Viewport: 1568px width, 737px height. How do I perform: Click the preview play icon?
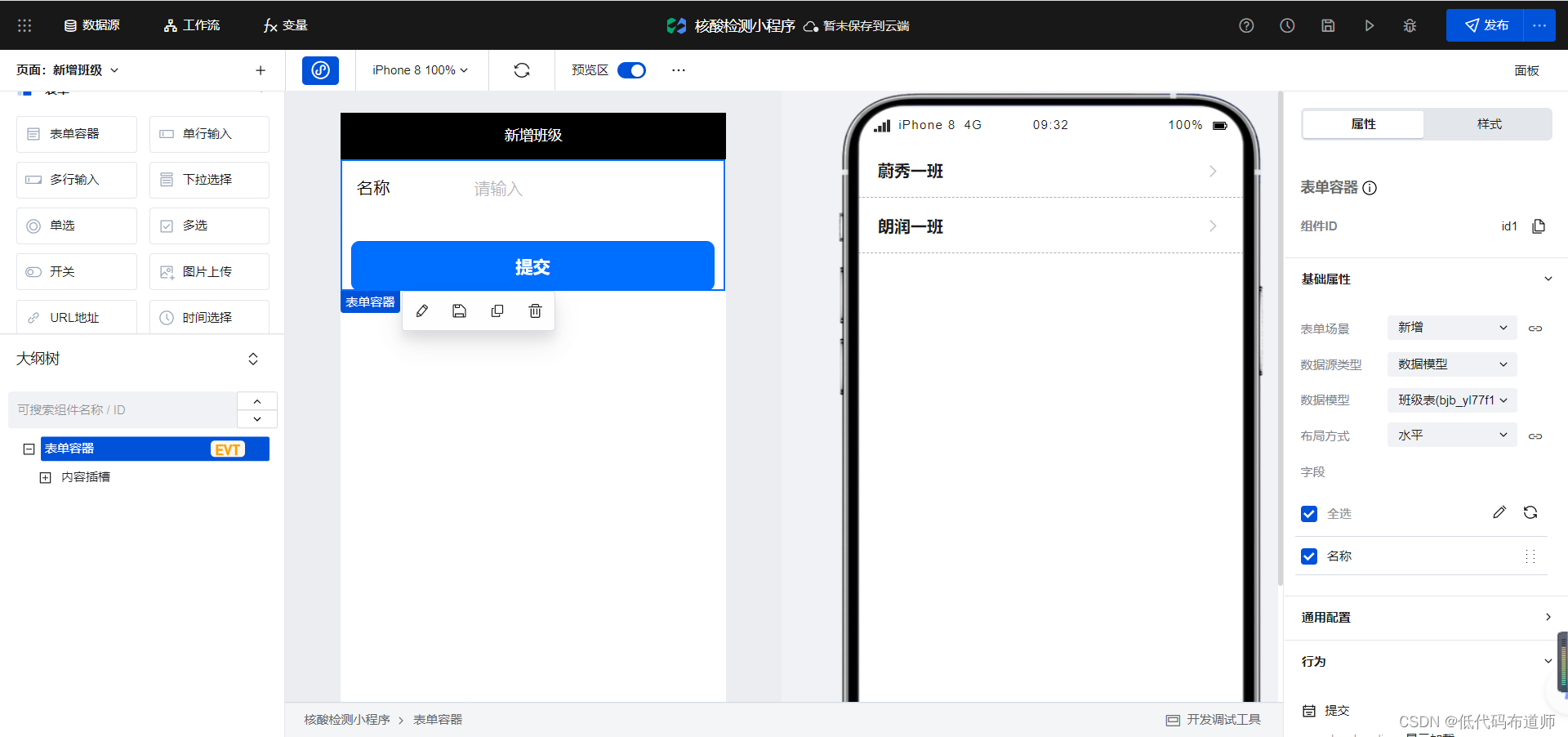(1369, 25)
